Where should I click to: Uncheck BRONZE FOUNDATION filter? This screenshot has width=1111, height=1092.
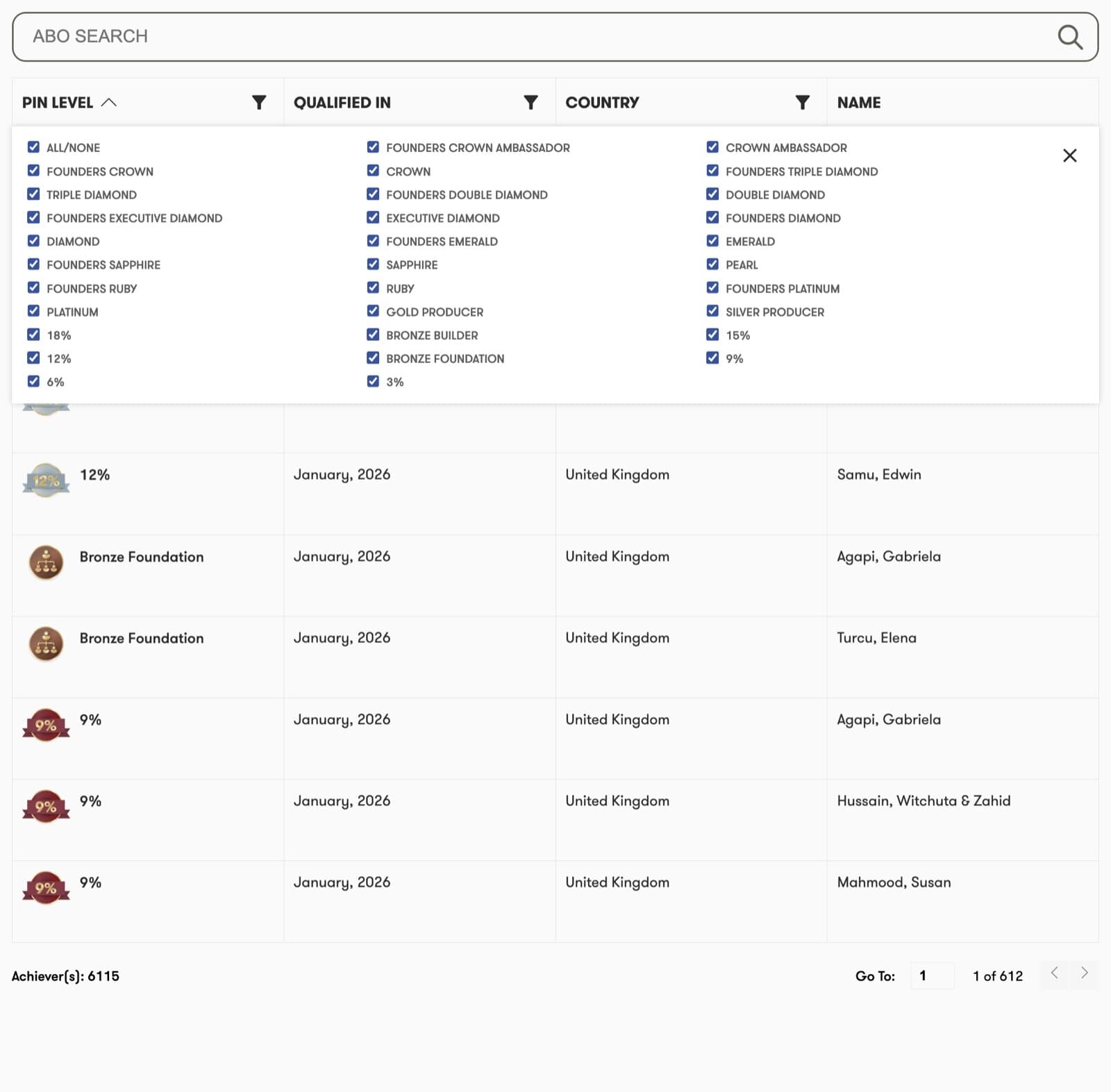click(x=373, y=358)
